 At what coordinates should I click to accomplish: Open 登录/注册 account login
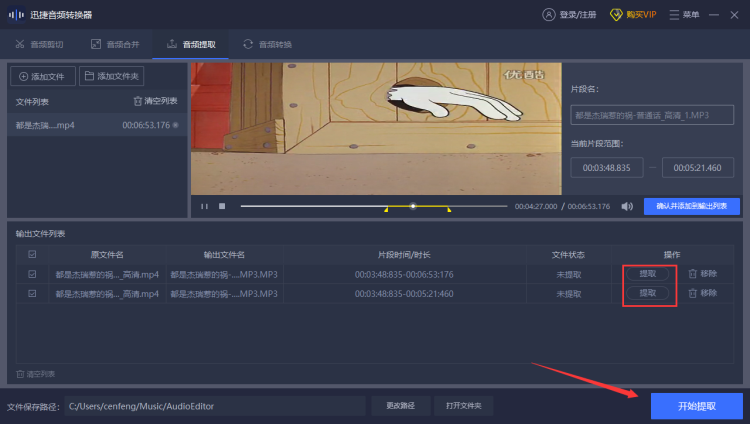click(569, 15)
